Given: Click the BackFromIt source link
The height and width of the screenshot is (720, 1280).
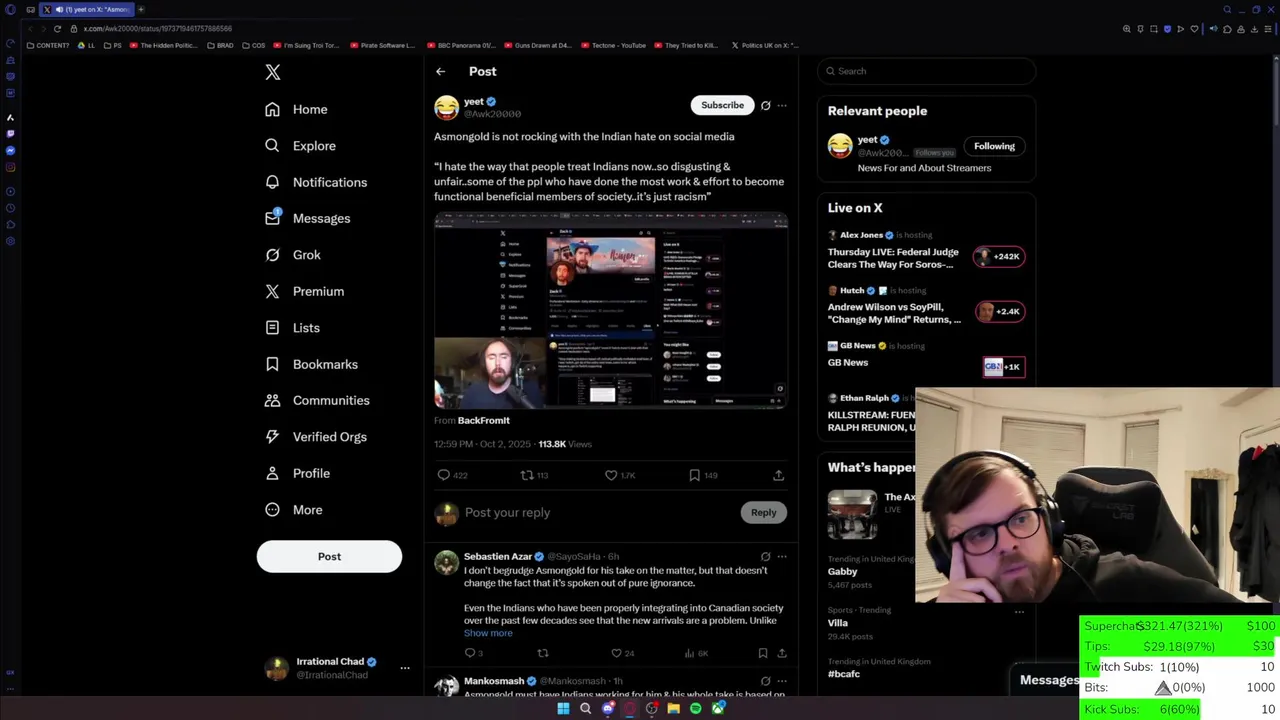Looking at the screenshot, I should tap(483, 420).
